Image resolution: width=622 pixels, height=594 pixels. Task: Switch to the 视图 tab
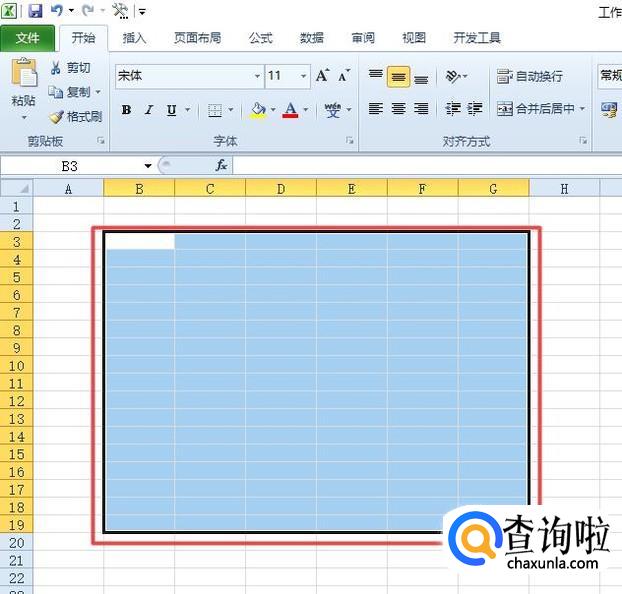(414, 38)
